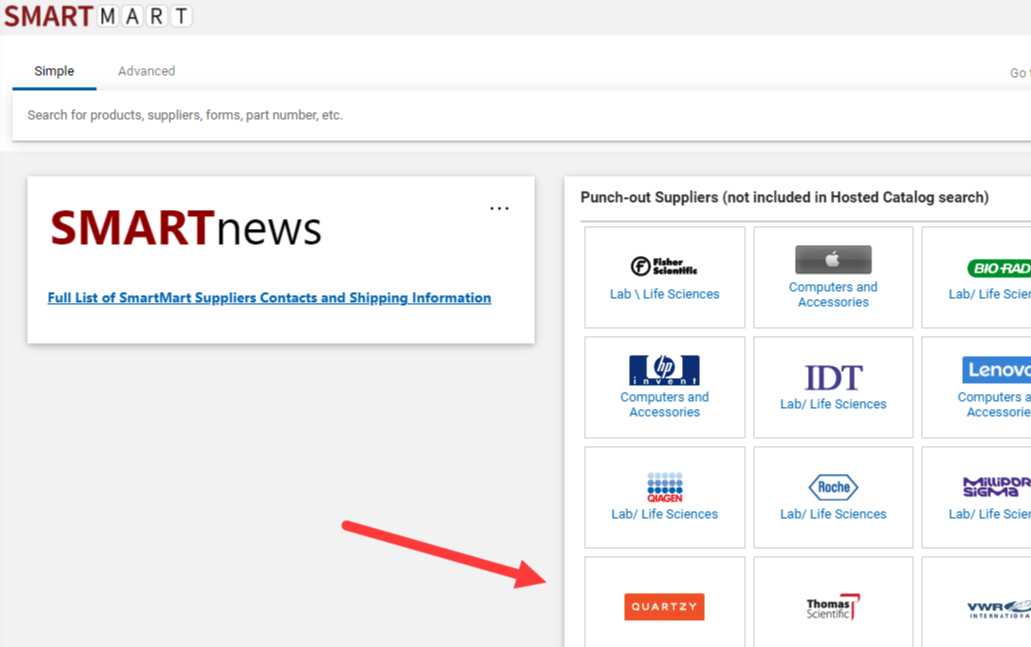This screenshot has height=647, width=1031.
Task: Switch to the Simple search tab
Action: coord(54,71)
